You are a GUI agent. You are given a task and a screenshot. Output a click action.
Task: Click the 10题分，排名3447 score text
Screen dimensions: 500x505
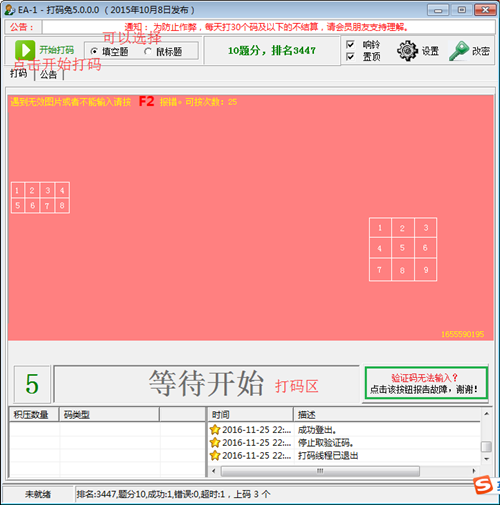(272, 51)
